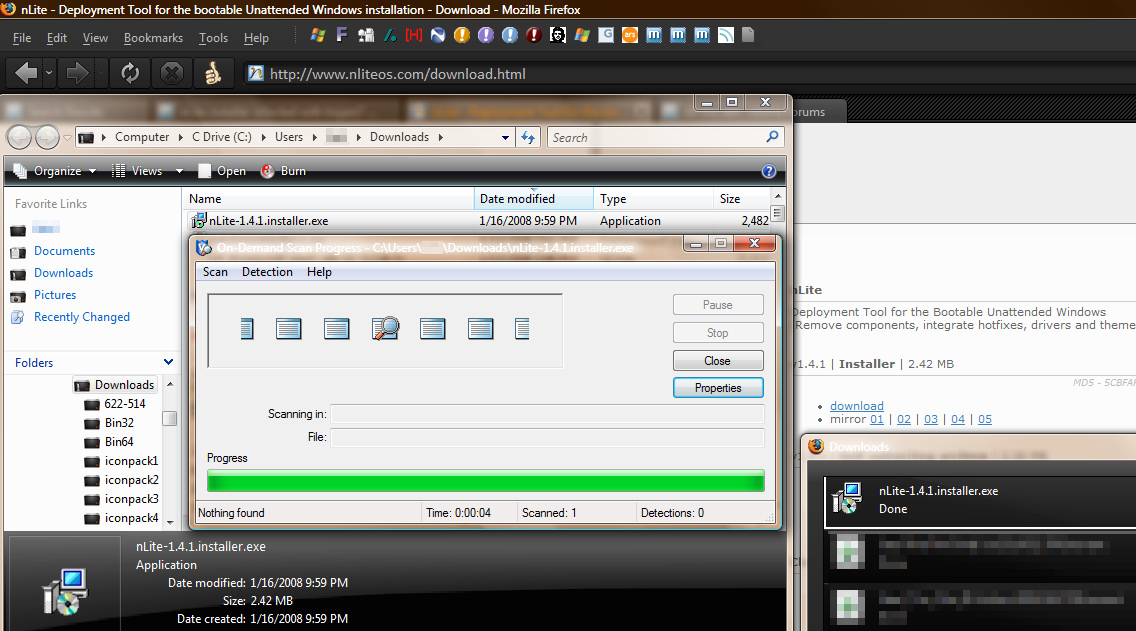This screenshot has width=1136, height=631.
Task: Expand the Explorer address bar dropdown
Action: click(505, 137)
